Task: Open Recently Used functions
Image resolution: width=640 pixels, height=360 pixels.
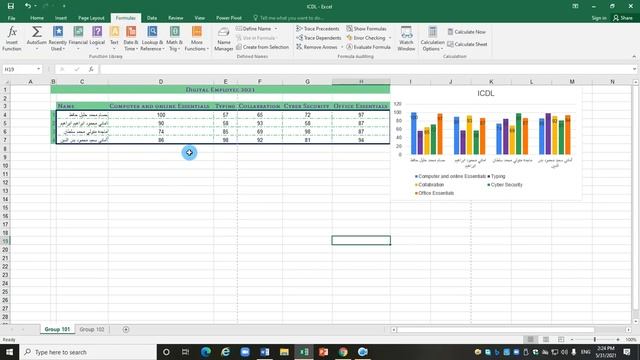Action: [x=58, y=38]
